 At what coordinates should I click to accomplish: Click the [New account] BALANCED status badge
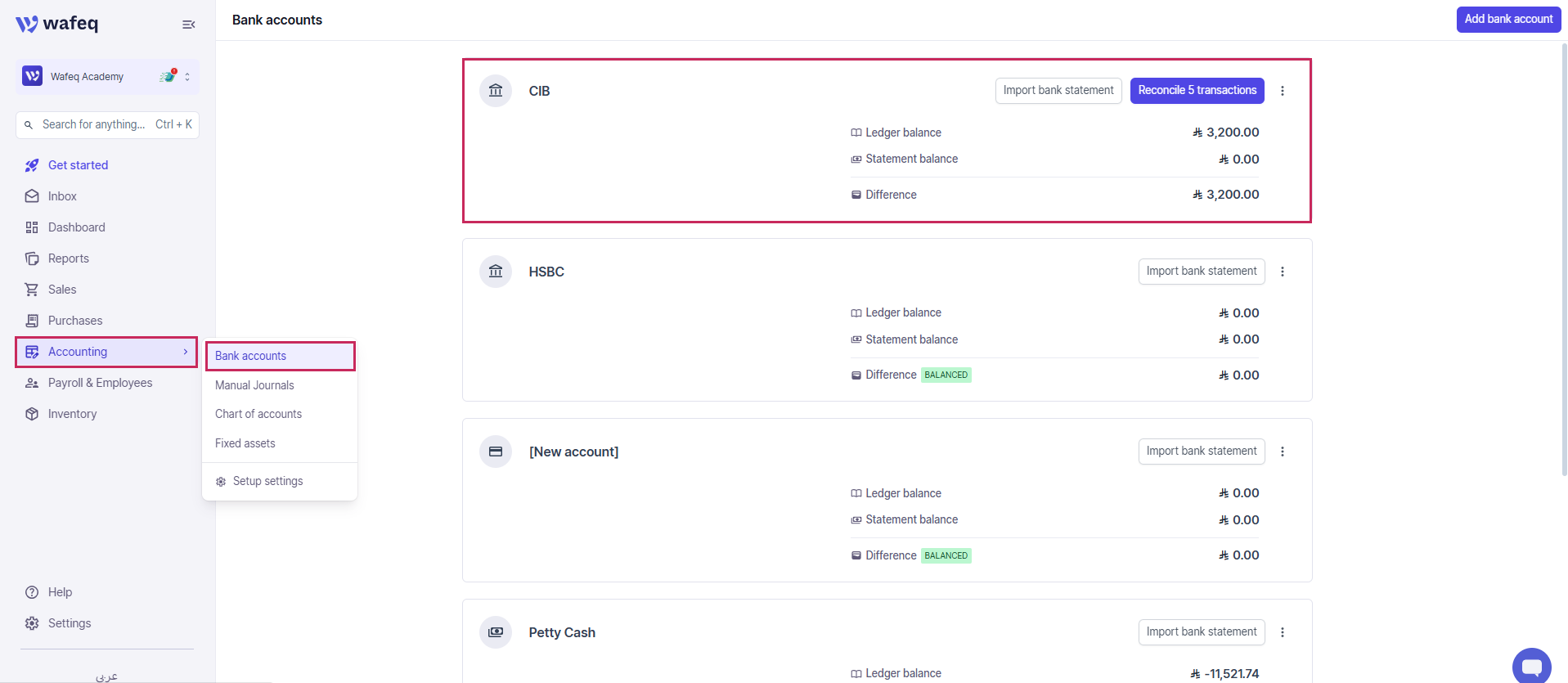(x=946, y=556)
